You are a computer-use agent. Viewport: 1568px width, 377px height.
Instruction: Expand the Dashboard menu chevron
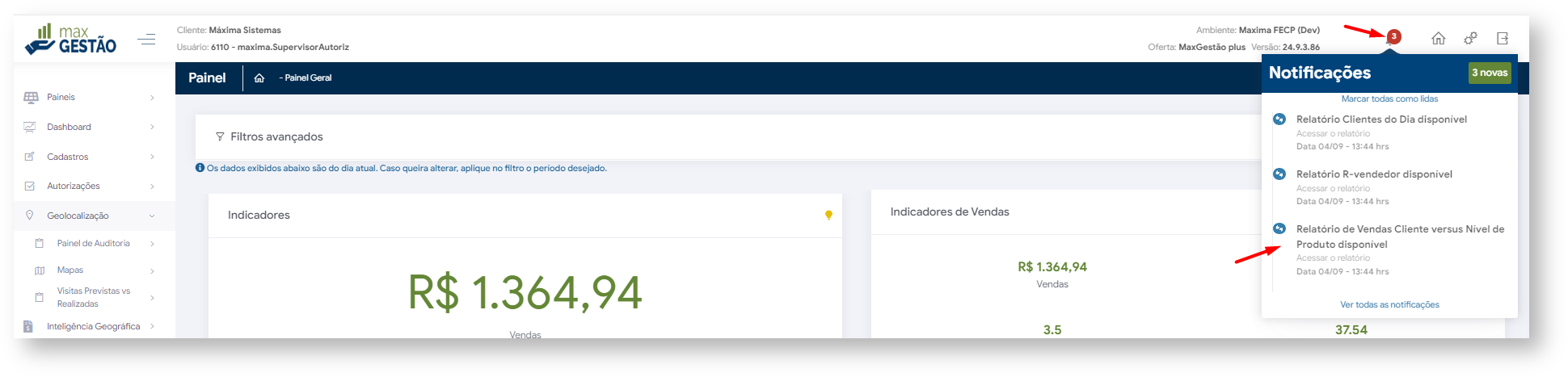[152, 127]
